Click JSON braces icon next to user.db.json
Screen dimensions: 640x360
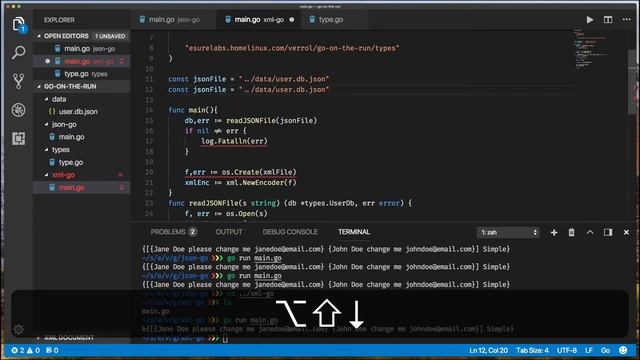click(x=52, y=111)
